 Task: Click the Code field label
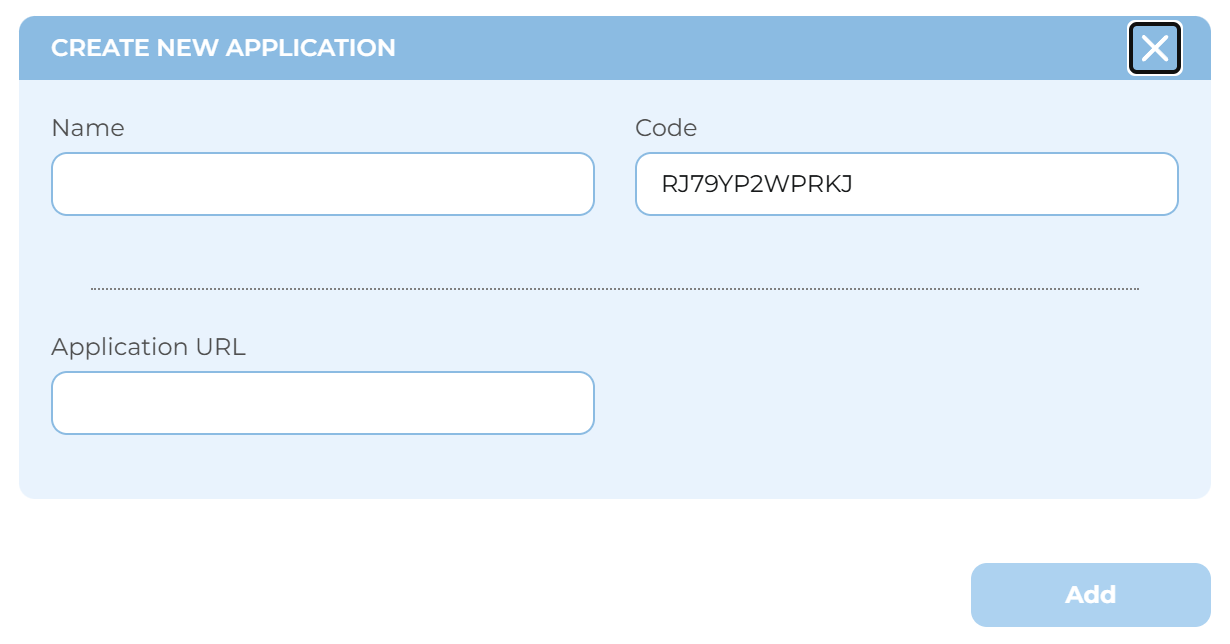coord(666,128)
